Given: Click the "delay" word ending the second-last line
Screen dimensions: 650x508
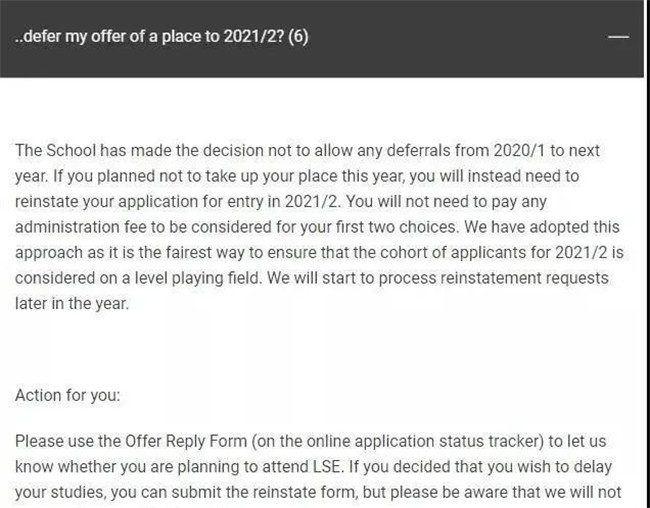Looking at the screenshot, I should pos(593,467).
